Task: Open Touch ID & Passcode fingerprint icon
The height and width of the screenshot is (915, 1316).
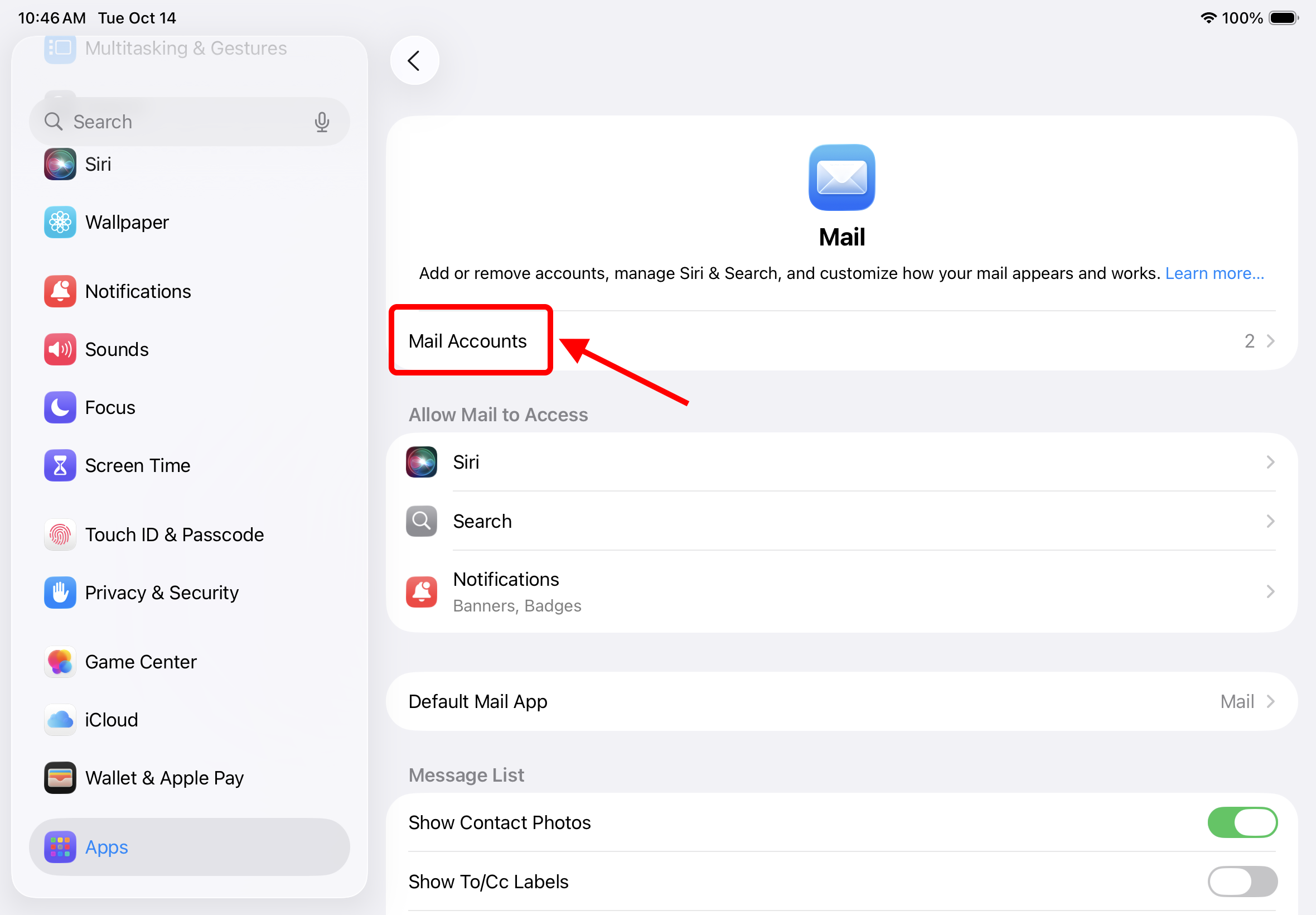Action: [60, 534]
